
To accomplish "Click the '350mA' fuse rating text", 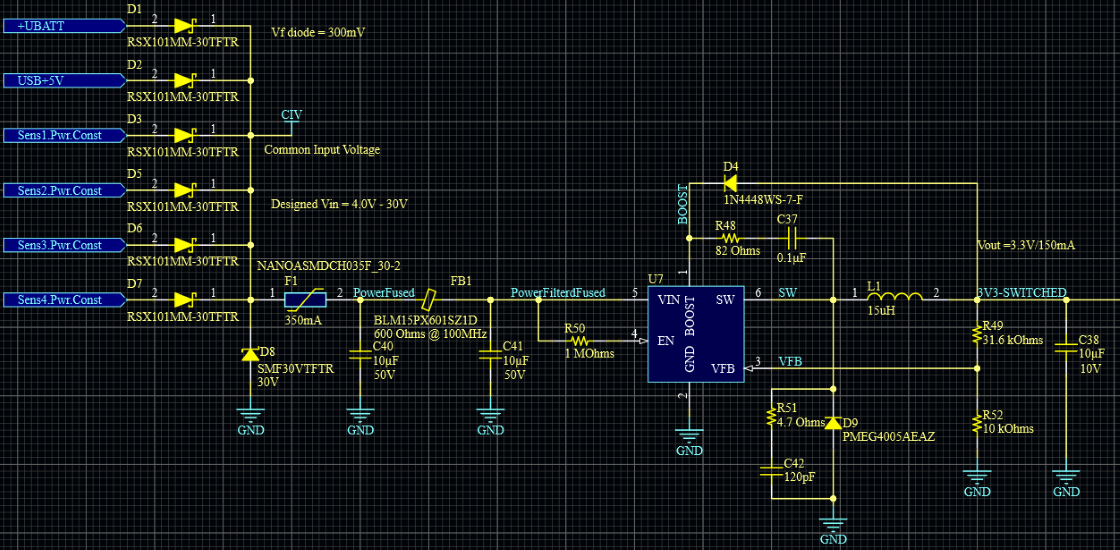I will 303,321.
